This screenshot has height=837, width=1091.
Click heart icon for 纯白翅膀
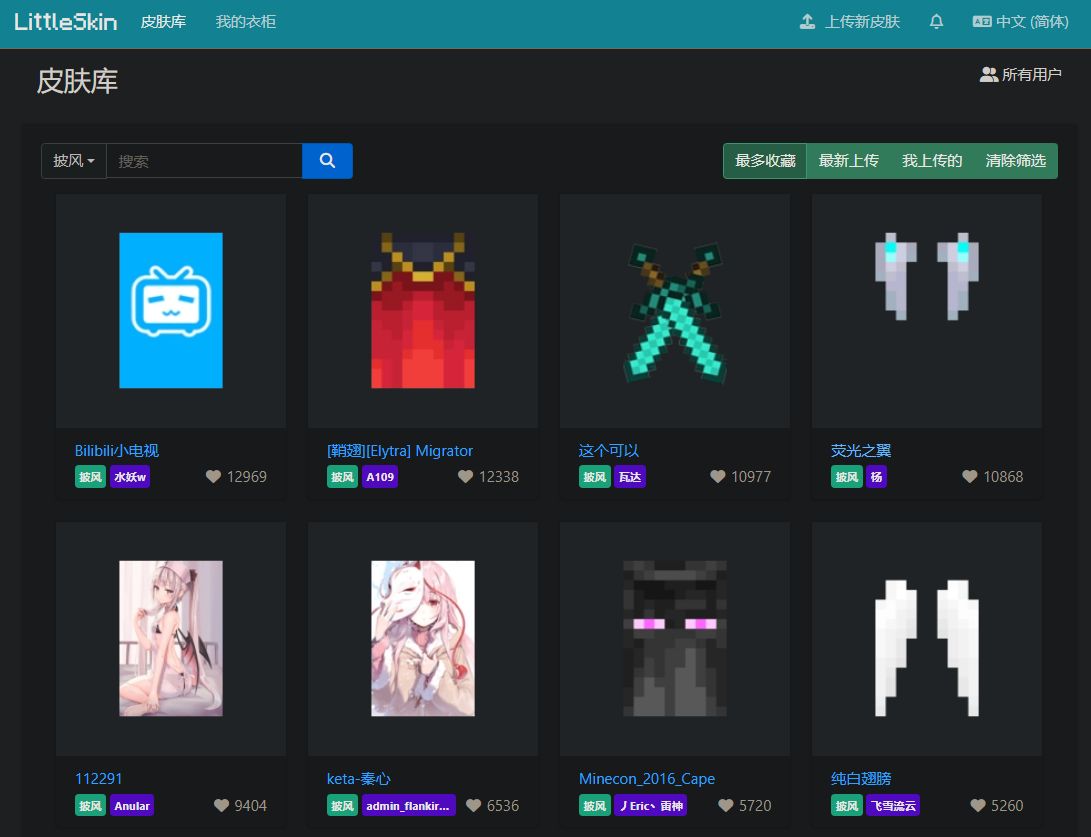(x=977, y=806)
